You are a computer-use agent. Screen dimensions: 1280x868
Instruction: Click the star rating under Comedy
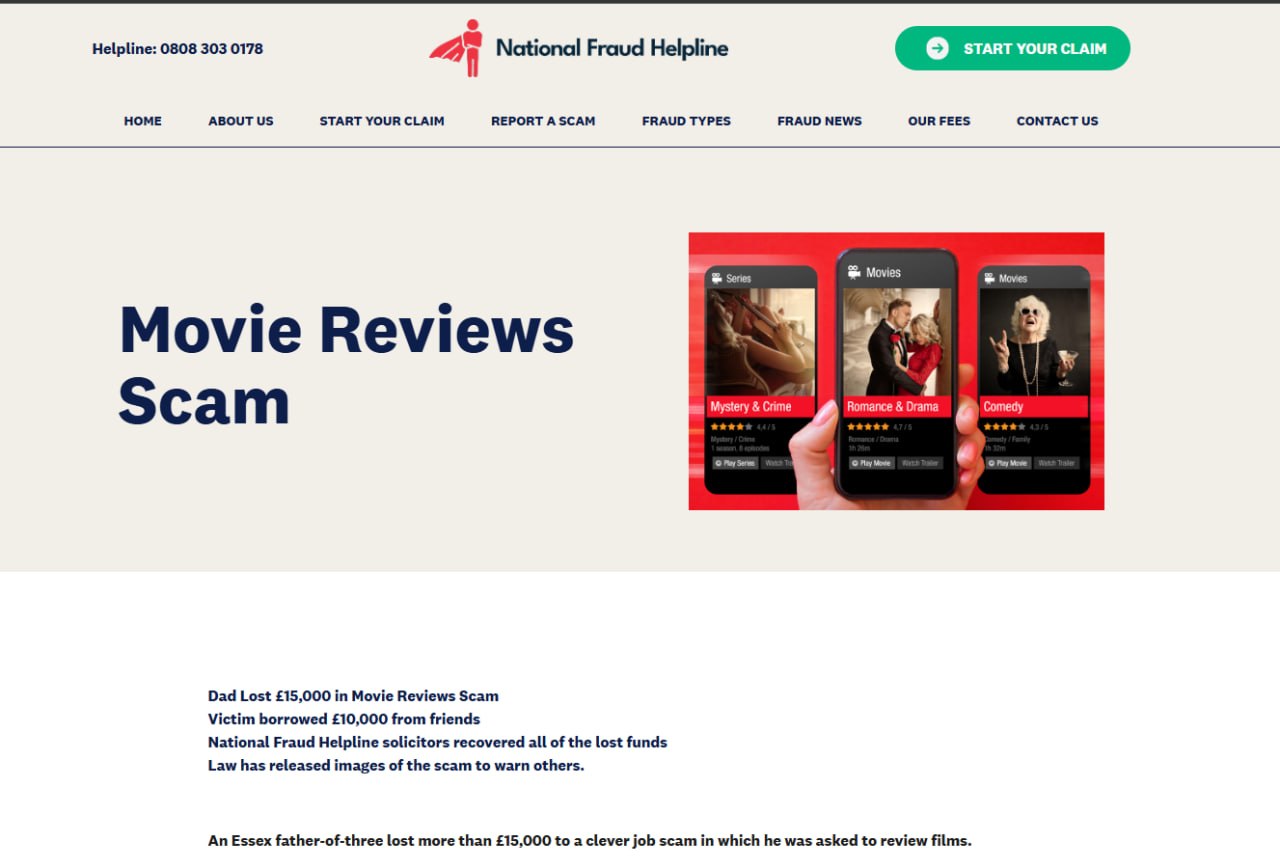click(x=1004, y=427)
